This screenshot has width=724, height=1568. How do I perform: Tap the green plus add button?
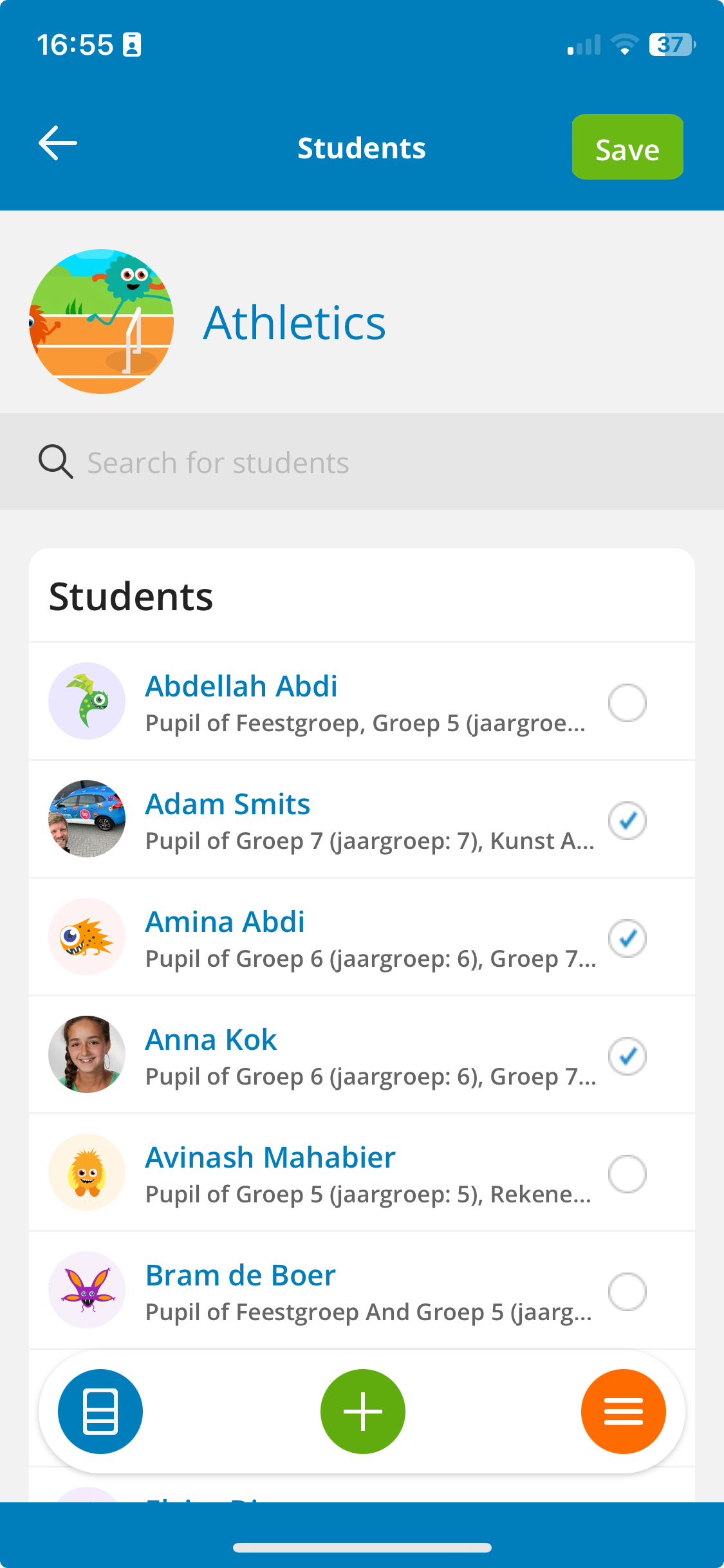pyautogui.click(x=362, y=1411)
